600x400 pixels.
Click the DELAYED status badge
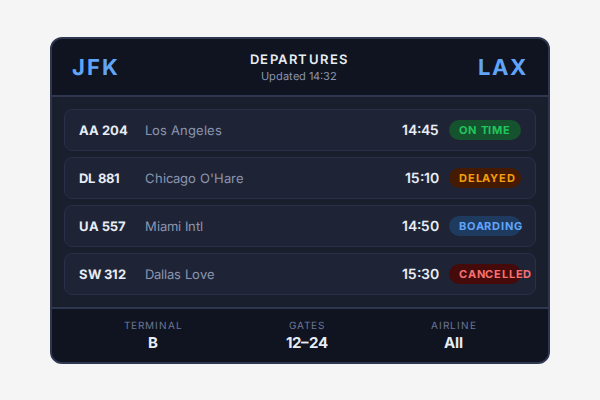click(x=485, y=178)
